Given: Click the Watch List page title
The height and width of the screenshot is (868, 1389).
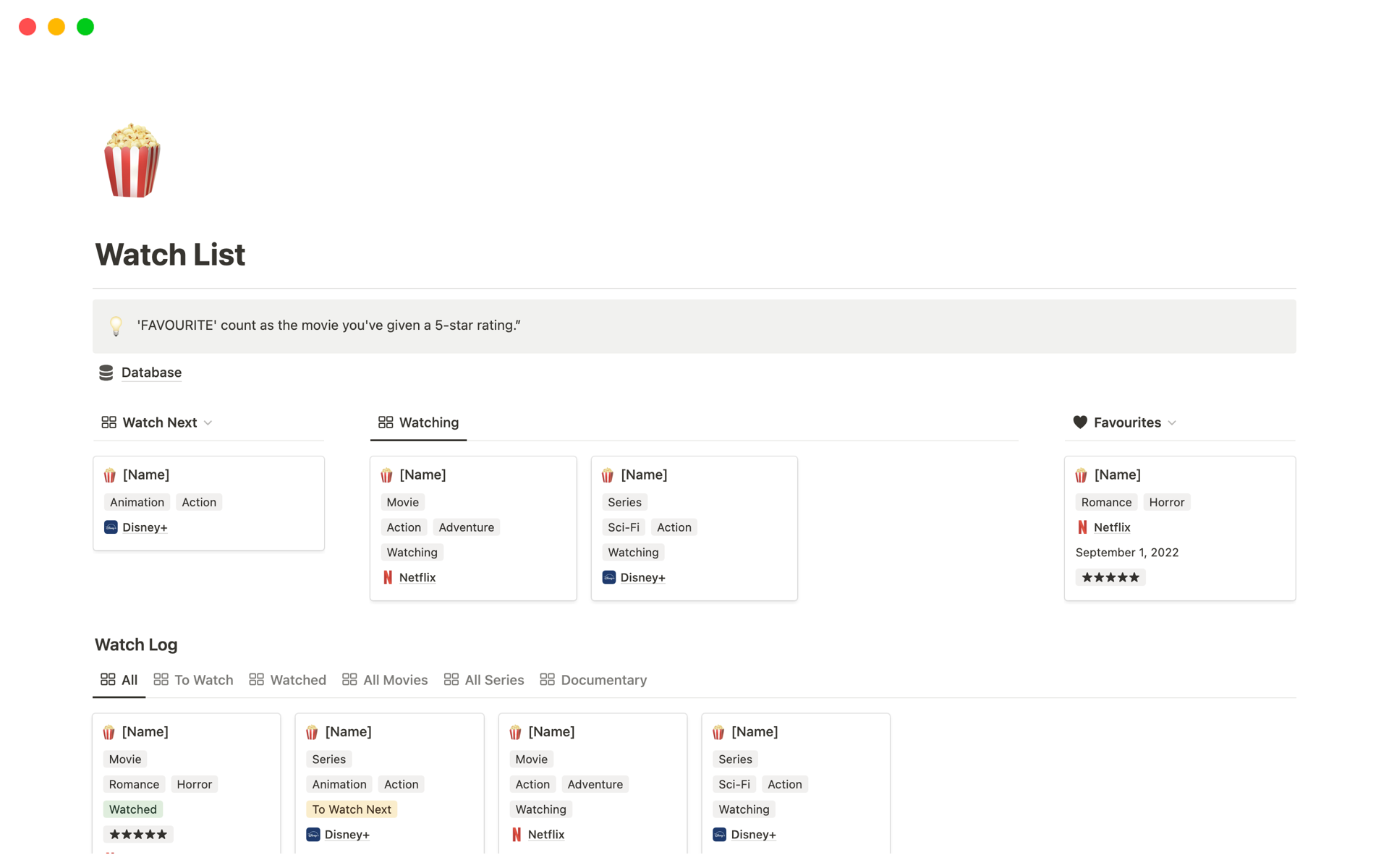Looking at the screenshot, I should pos(170,255).
